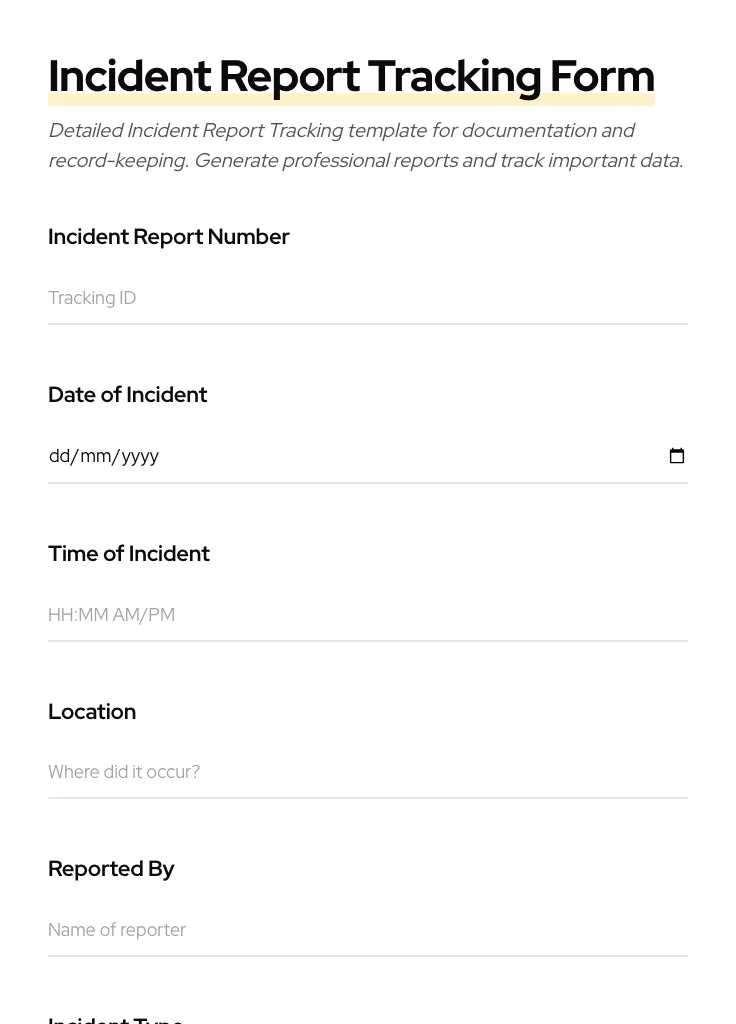Screen dimensions: 736x1024
Task: Click the Time of Incident heading
Action: point(129,553)
